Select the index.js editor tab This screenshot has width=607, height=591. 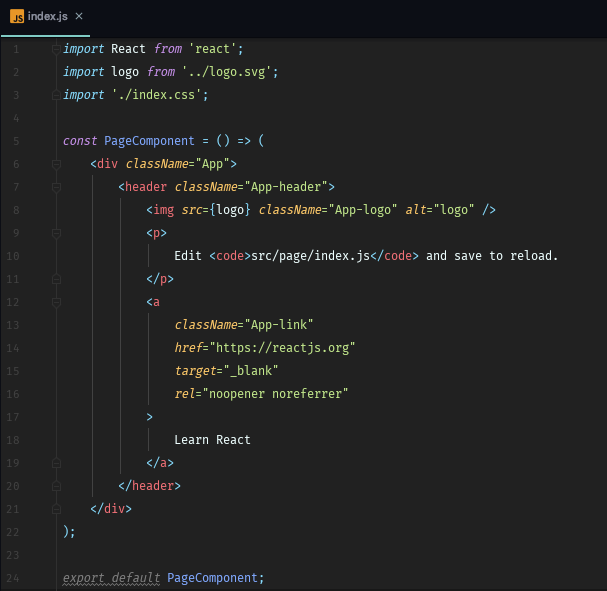(48, 17)
